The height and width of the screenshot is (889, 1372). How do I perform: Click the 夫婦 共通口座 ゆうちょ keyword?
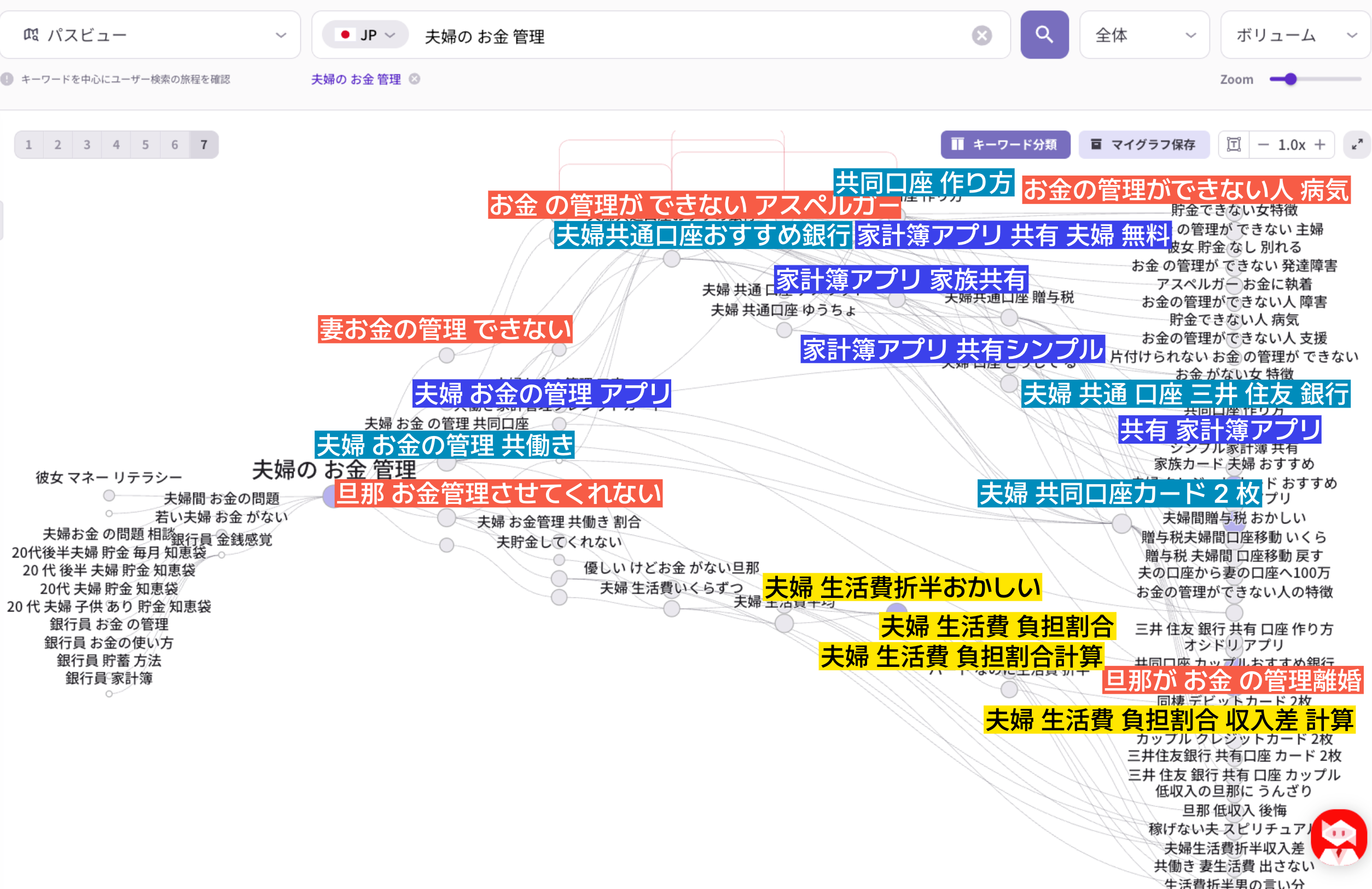[x=783, y=310]
